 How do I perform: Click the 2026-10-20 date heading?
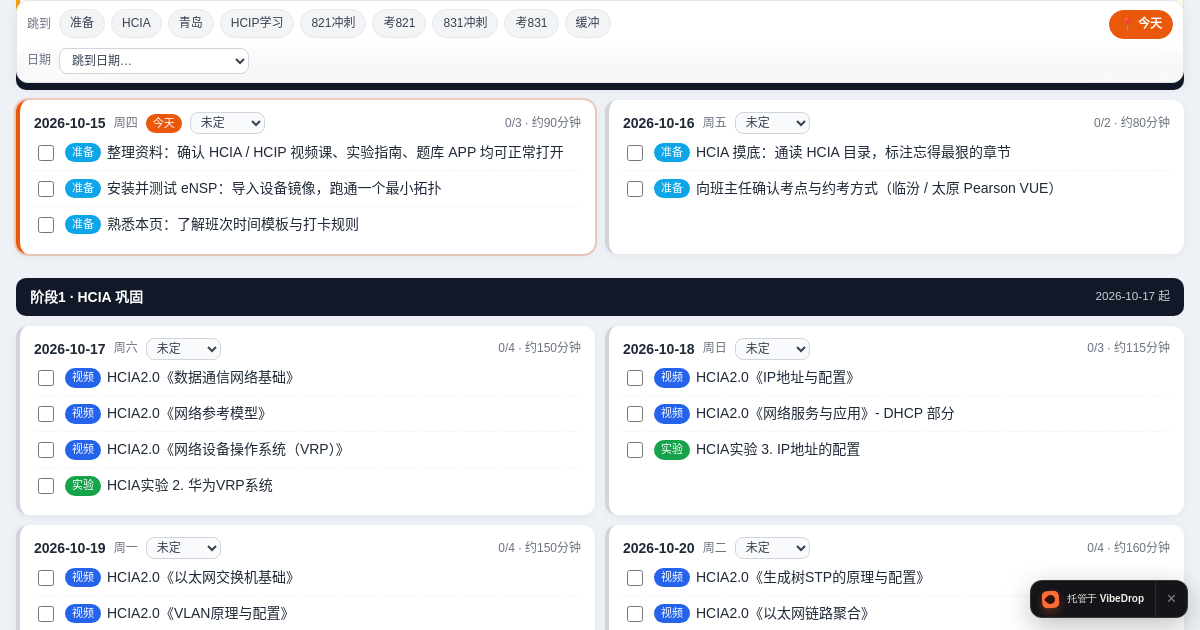[658, 548]
